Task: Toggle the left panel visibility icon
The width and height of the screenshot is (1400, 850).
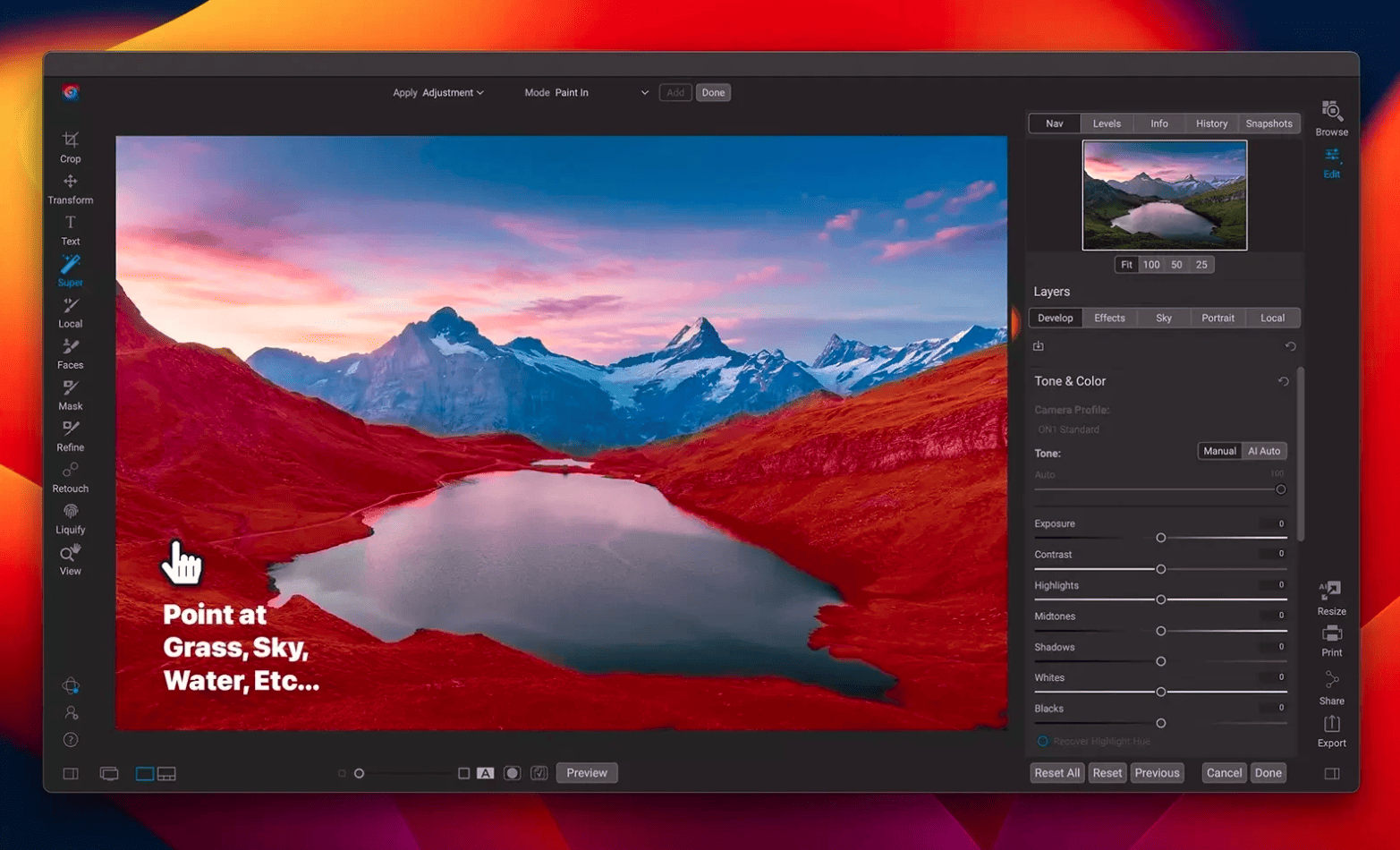Action: (71, 773)
